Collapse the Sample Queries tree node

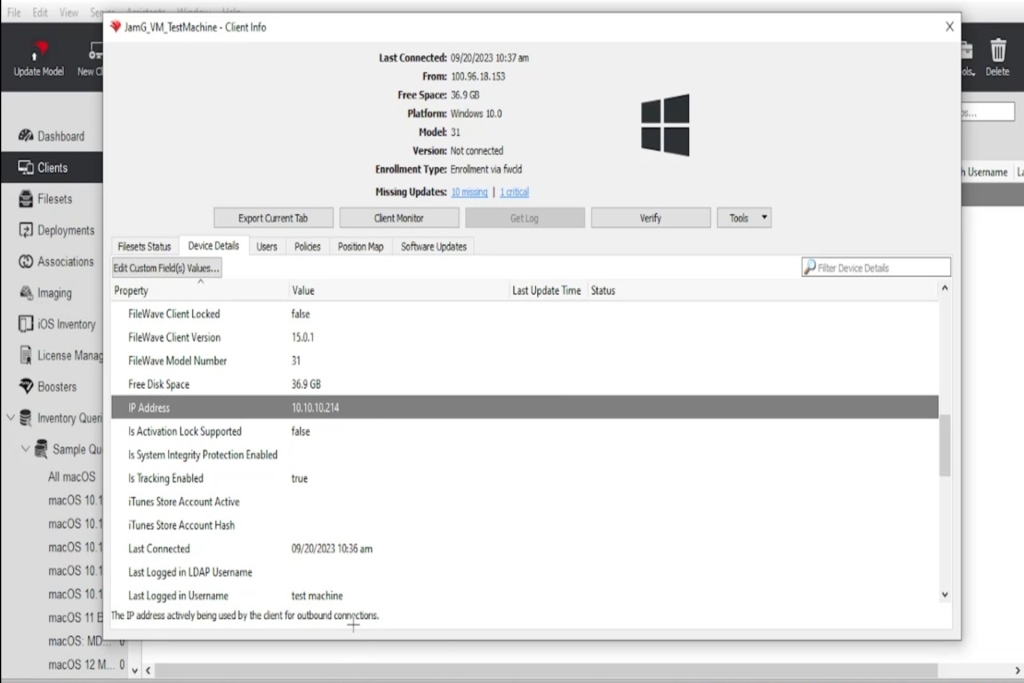25,449
